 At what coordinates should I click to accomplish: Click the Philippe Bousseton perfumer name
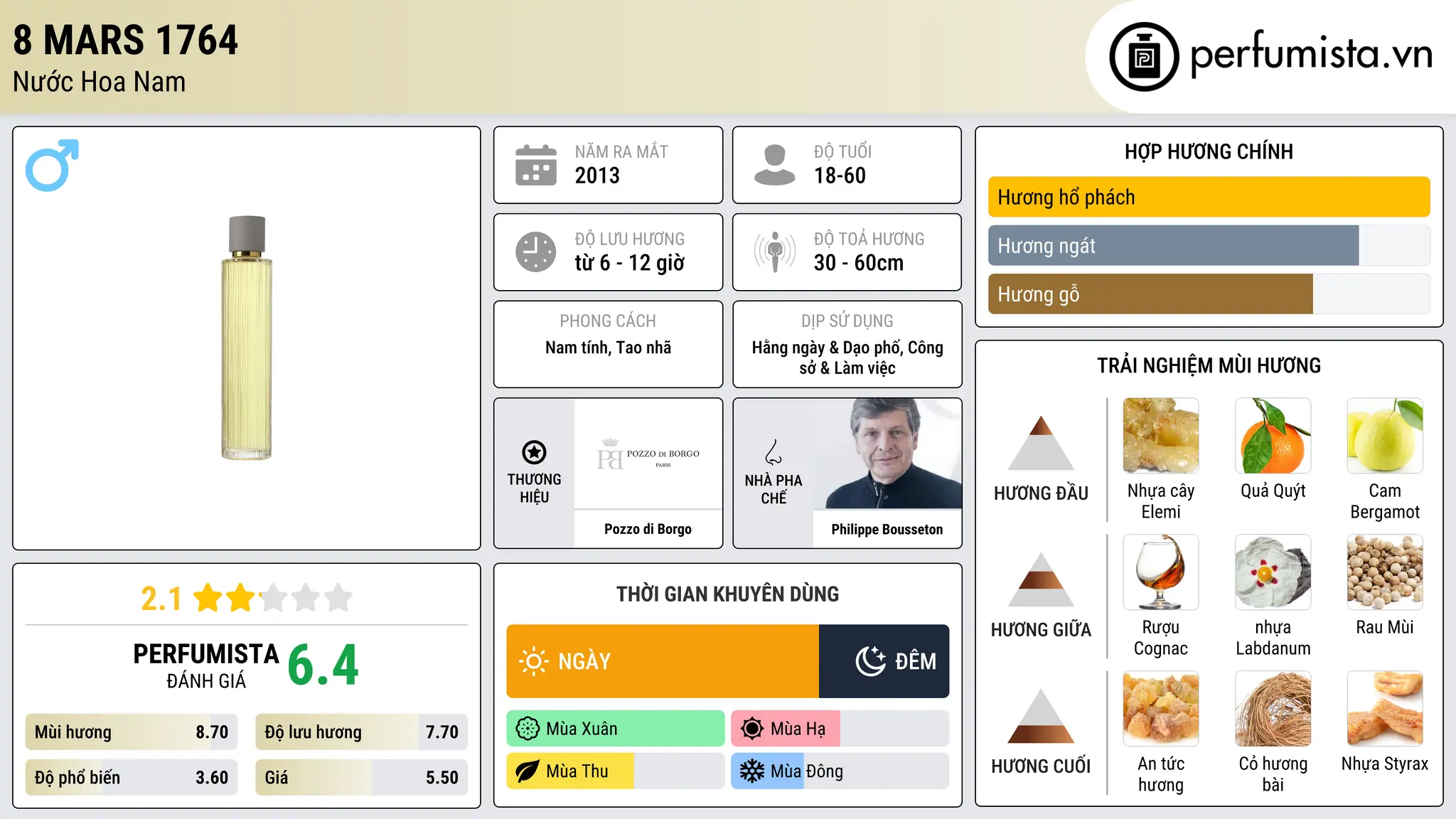pyautogui.click(x=887, y=529)
